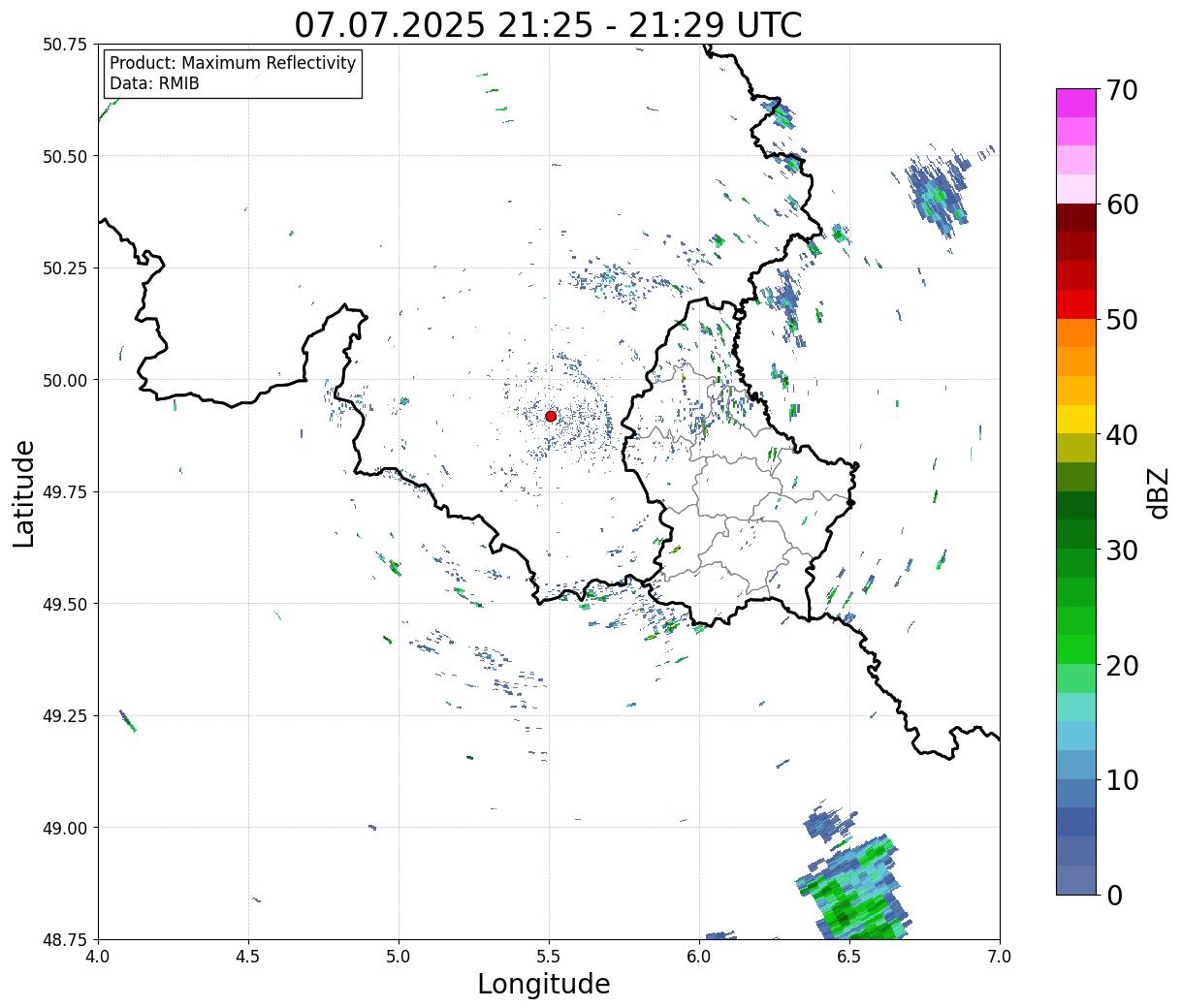Click the dark maroon colorbar band below 60
The height and width of the screenshot is (1008, 1182).
click(x=1075, y=217)
